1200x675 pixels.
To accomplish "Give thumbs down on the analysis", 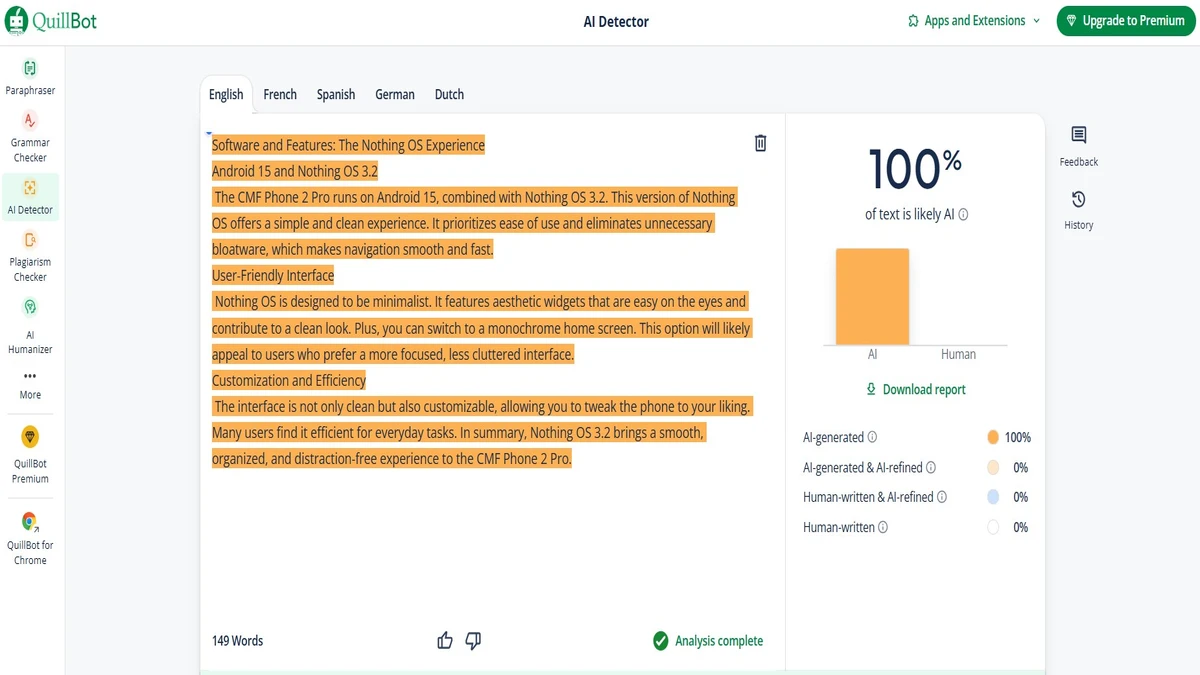I will [x=473, y=641].
